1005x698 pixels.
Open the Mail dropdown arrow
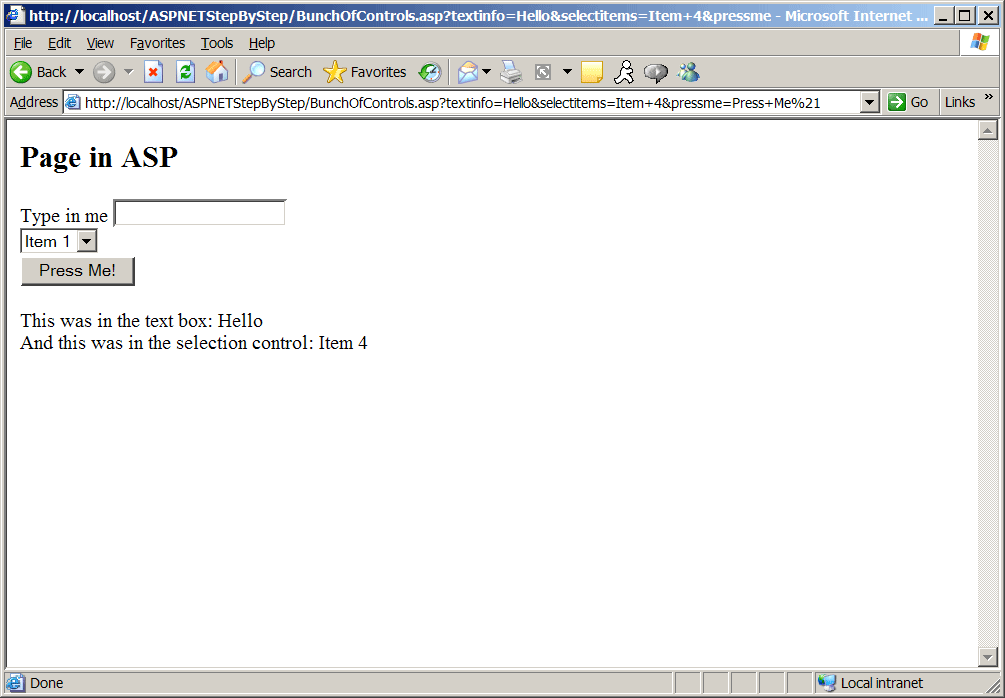click(487, 72)
